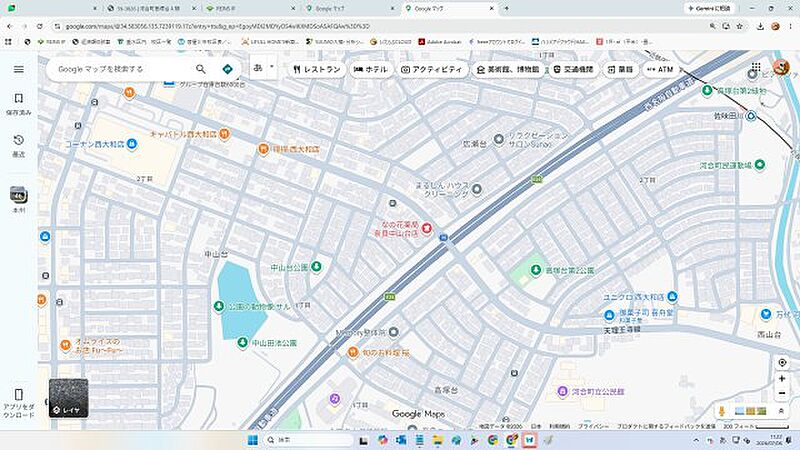Viewport: 800px width, 450px height.
Task: Toggle the 200 フィート scale bar units
Action: [x=755, y=426]
